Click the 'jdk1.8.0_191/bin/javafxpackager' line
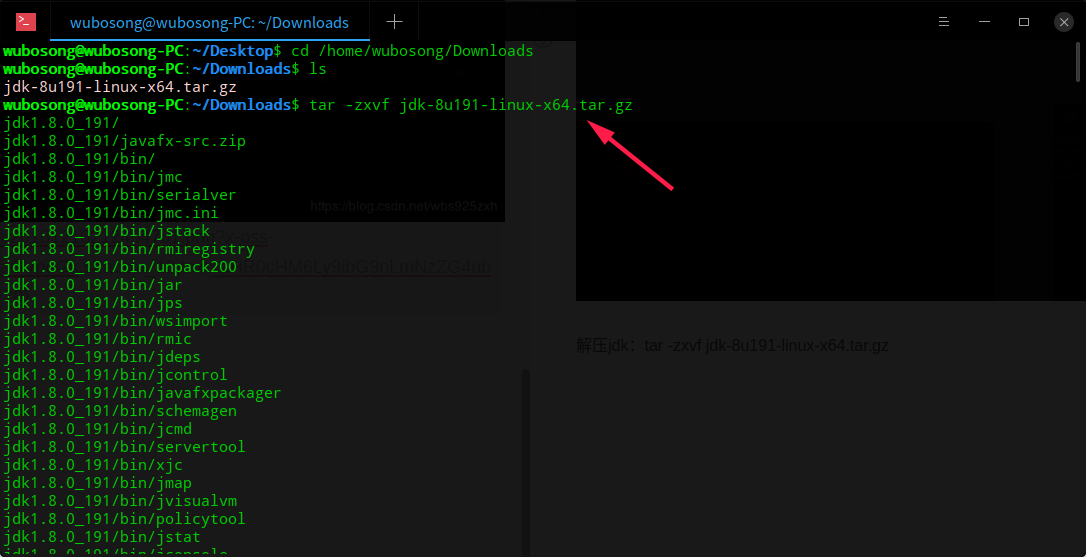Screen dimensions: 1086x557 coord(142,394)
